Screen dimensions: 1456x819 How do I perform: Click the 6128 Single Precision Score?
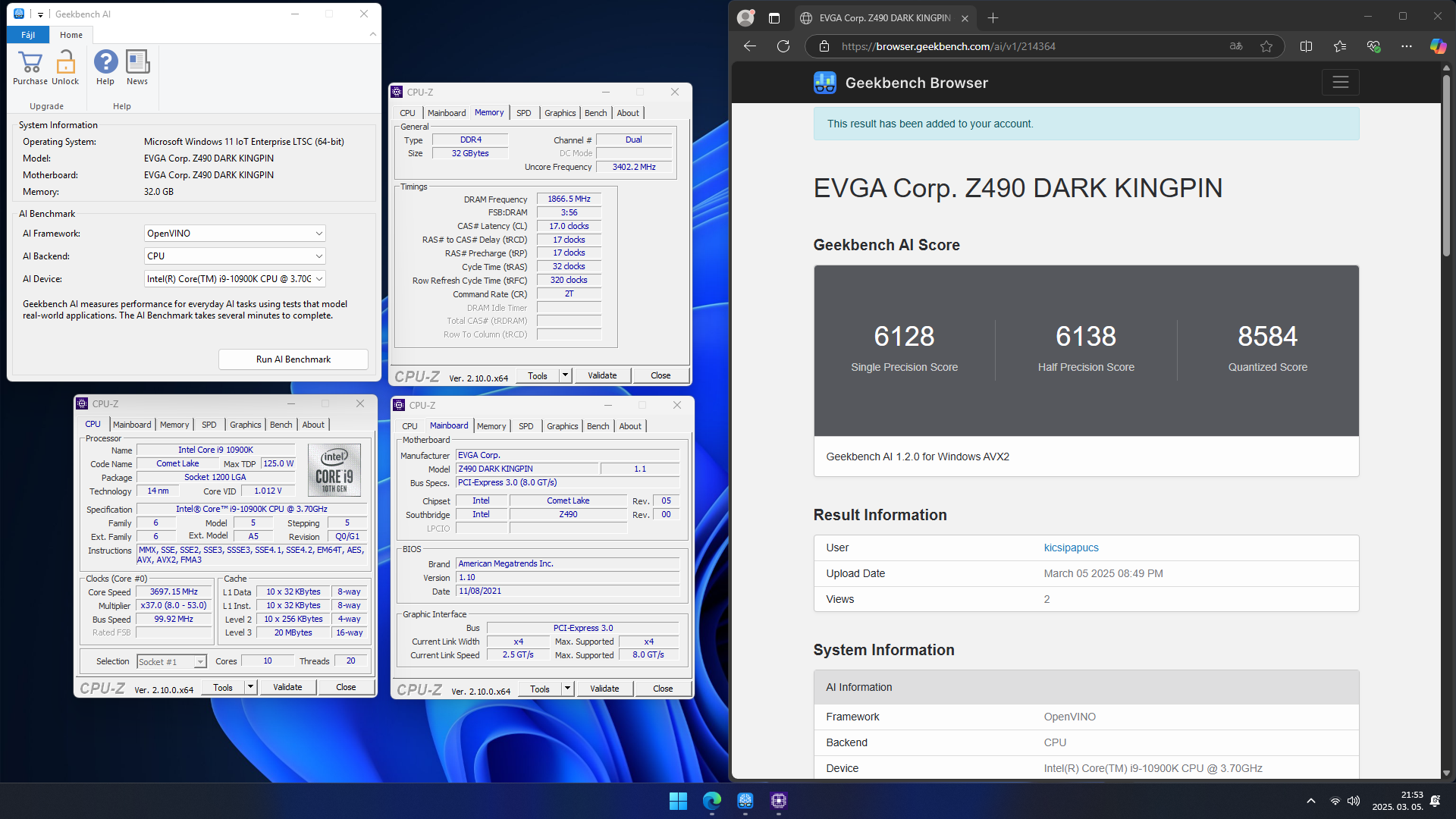click(904, 336)
